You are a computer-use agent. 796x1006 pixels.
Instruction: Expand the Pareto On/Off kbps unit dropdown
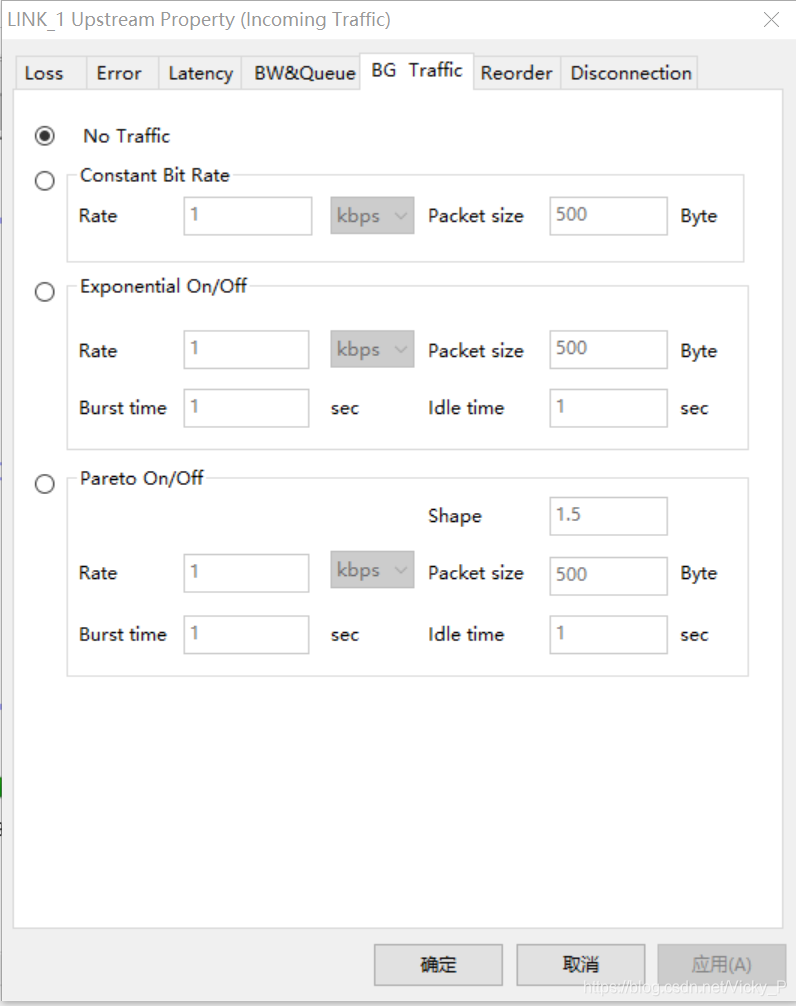click(372, 570)
